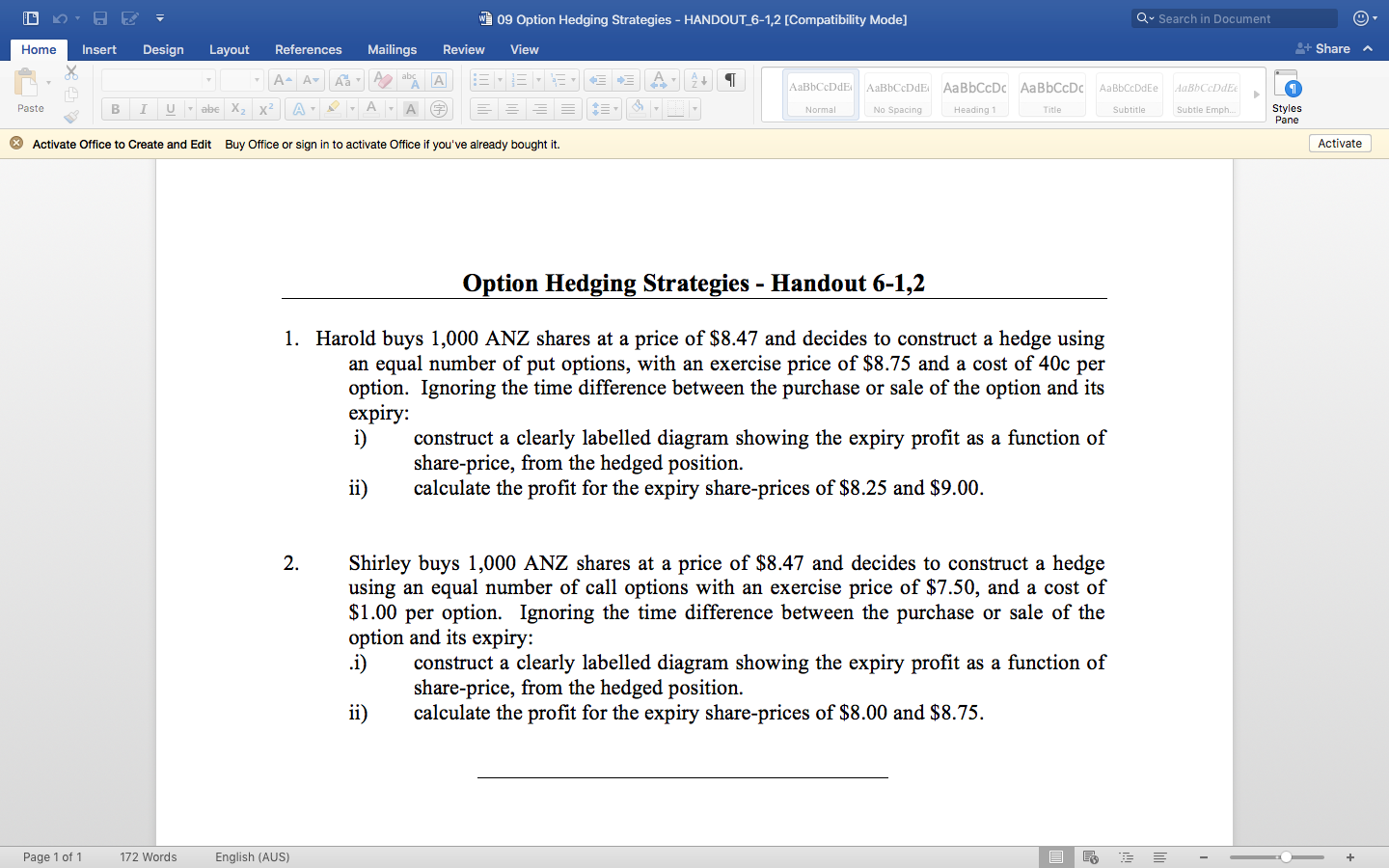1389x868 pixels.
Task: Switch to Outline view in status bar
Action: (1126, 856)
